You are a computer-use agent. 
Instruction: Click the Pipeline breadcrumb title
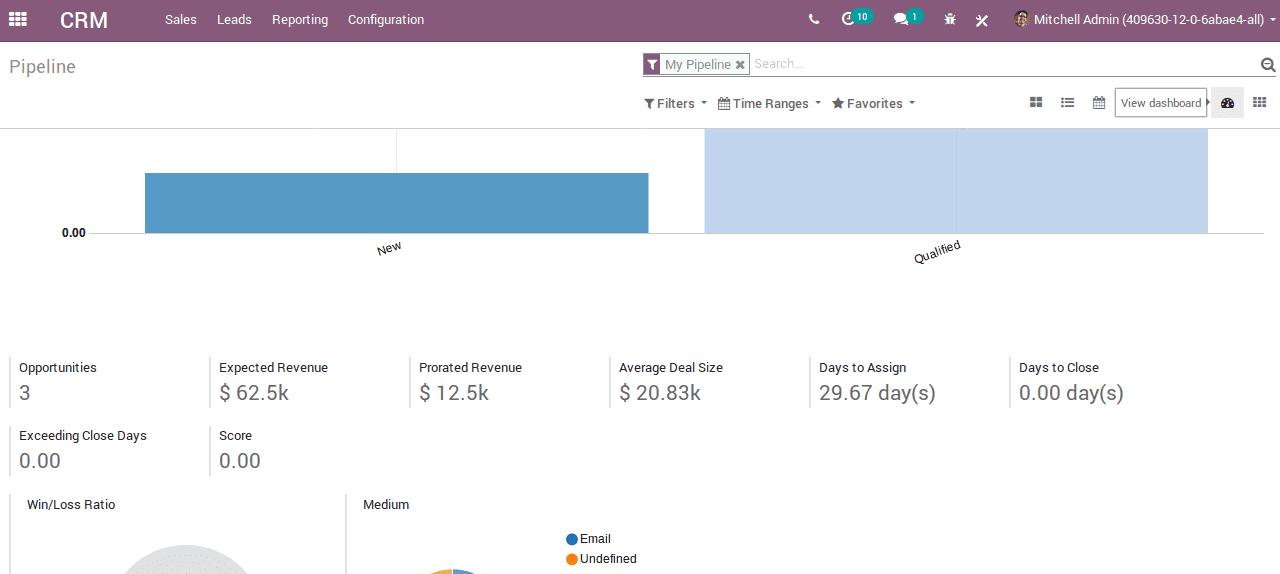(x=42, y=67)
